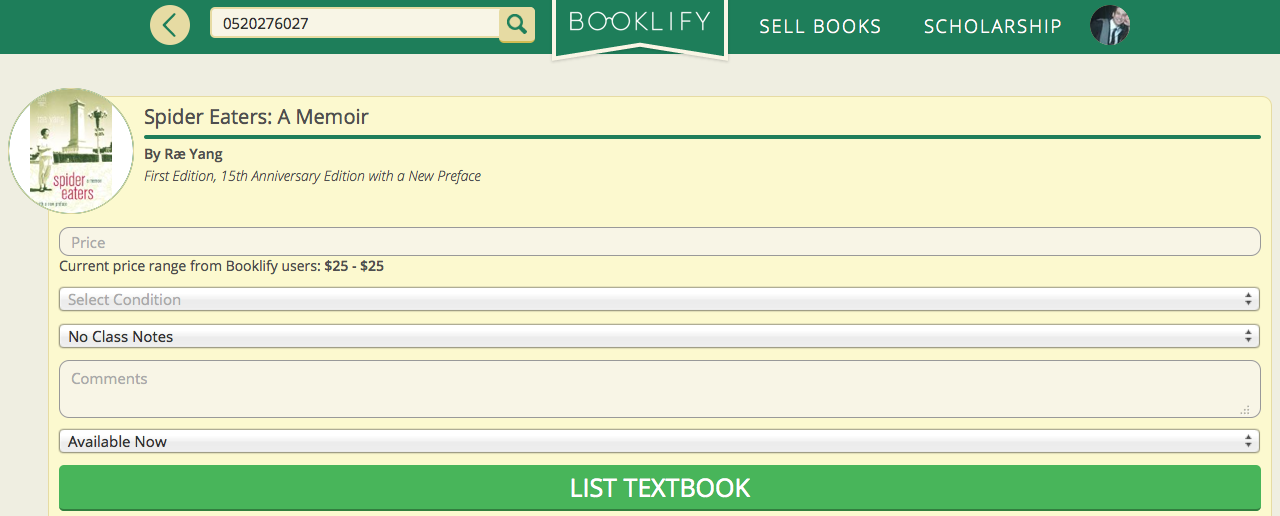Open the user profile avatar
The image size is (1280, 516).
[x=1109, y=25]
